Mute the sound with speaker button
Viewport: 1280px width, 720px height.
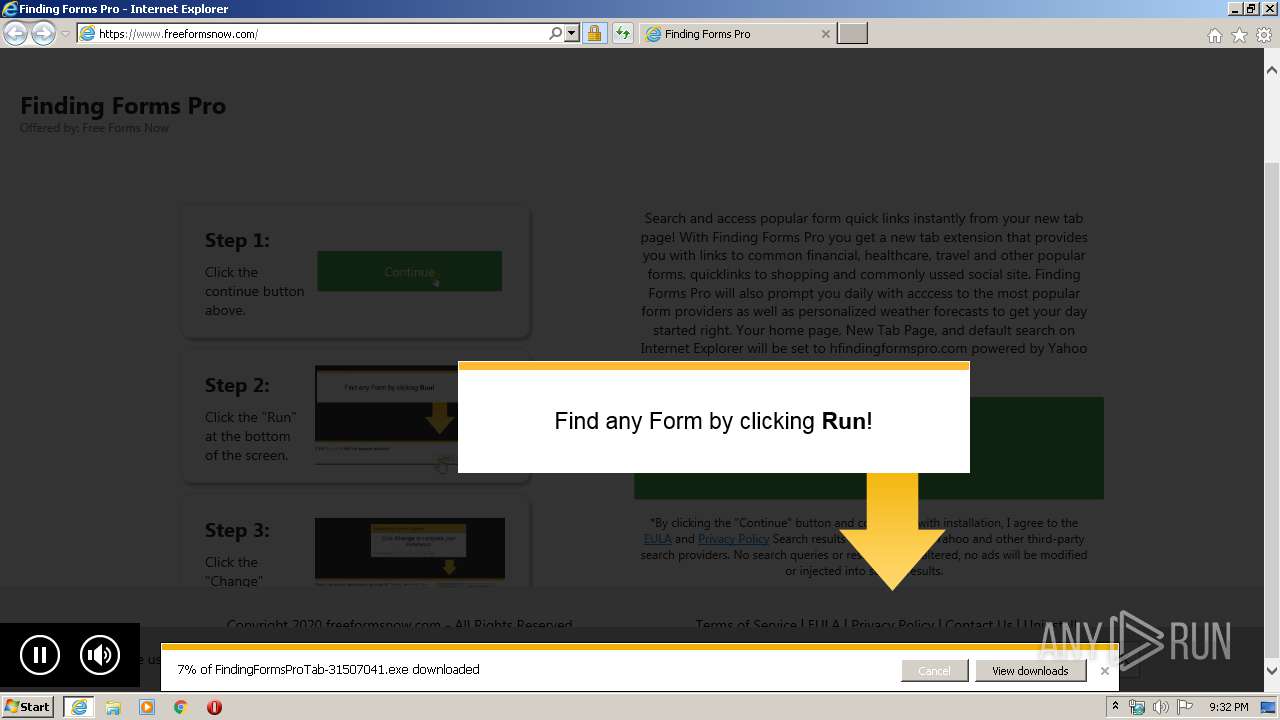point(99,656)
